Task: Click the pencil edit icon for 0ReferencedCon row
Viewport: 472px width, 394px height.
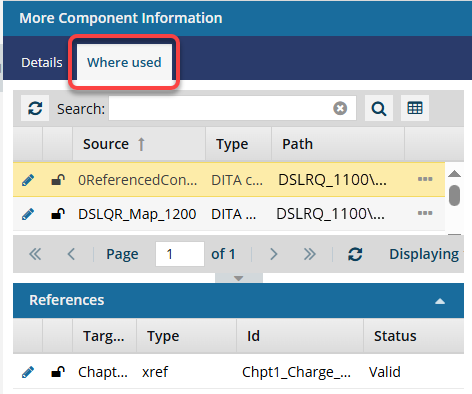Action: click(28, 180)
